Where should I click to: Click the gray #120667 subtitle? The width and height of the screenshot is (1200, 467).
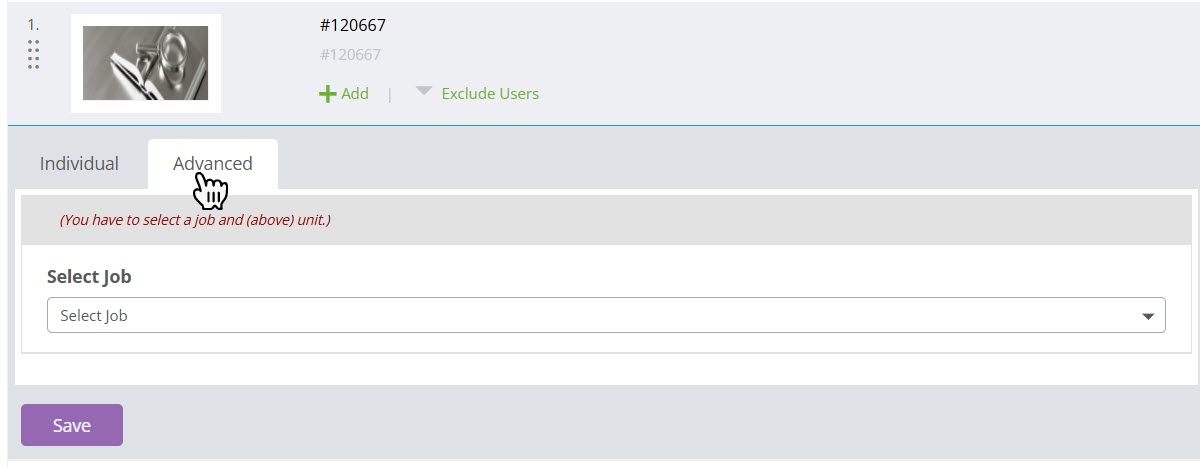[x=350, y=55]
